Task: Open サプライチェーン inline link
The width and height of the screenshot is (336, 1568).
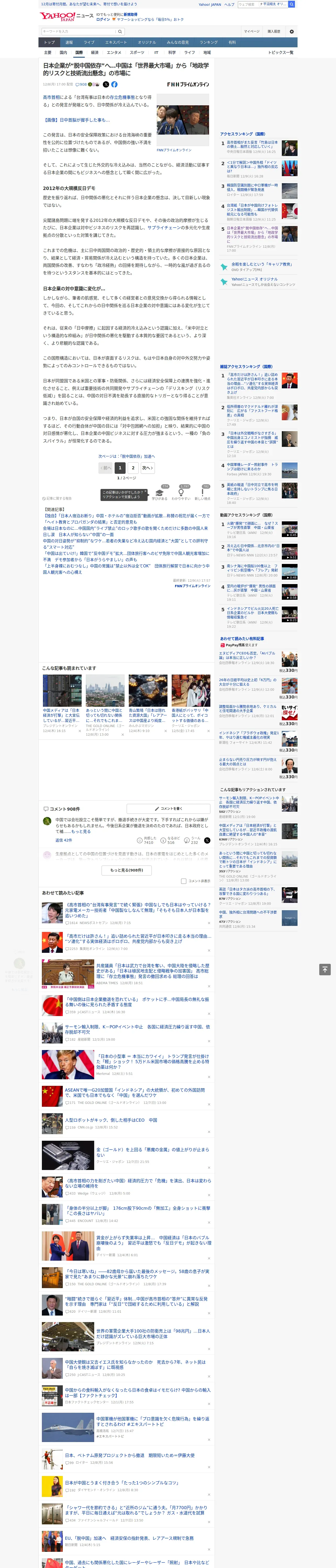Action: [164, 228]
